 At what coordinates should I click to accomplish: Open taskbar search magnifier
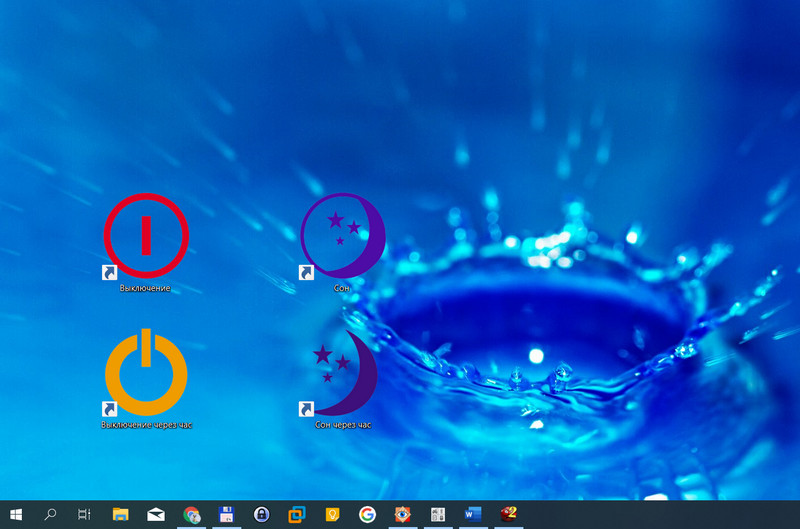(50, 515)
